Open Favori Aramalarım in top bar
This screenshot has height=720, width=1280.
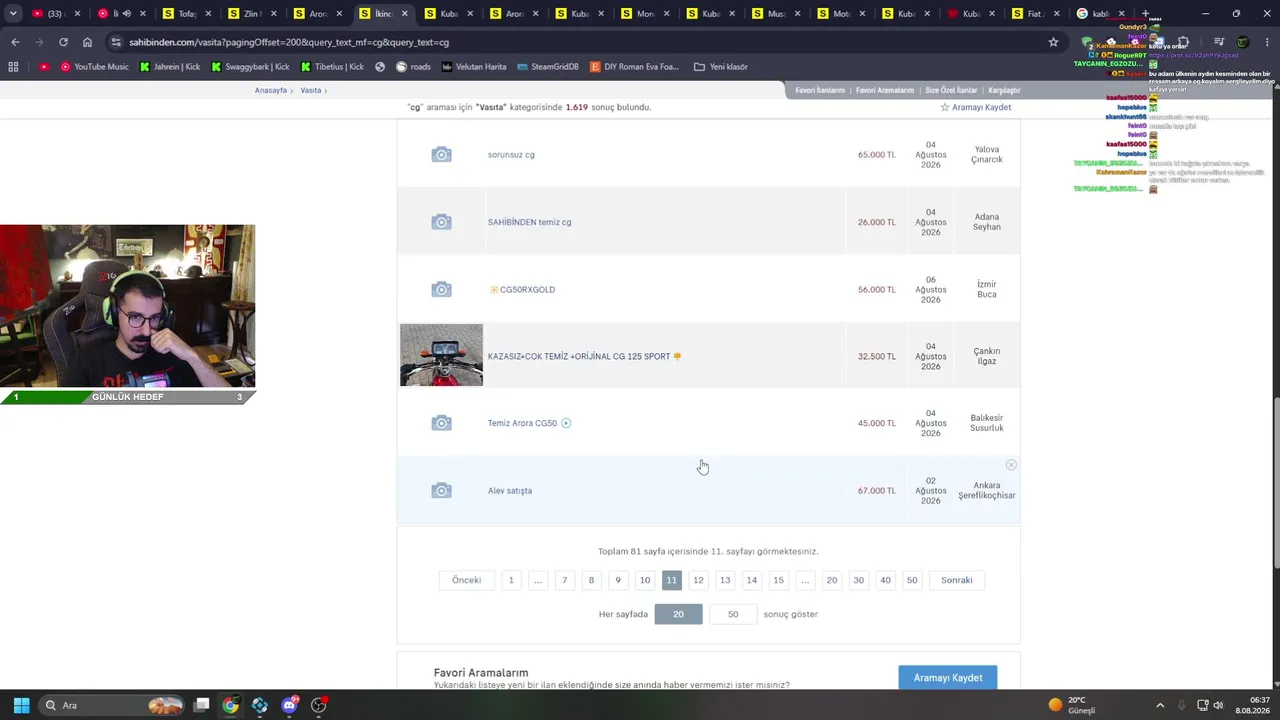pos(885,90)
